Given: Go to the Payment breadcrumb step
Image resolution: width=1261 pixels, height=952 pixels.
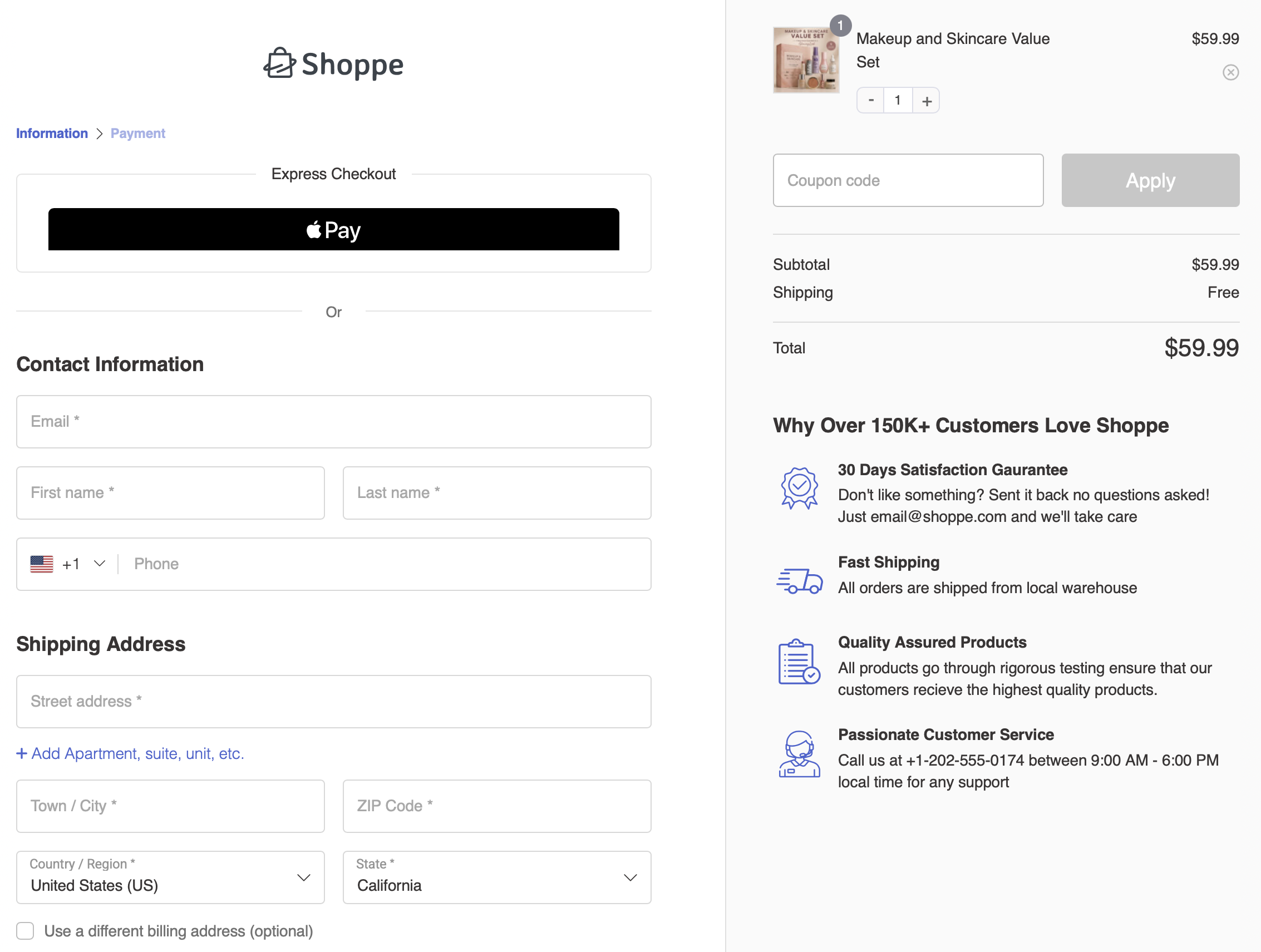Looking at the screenshot, I should (x=138, y=134).
